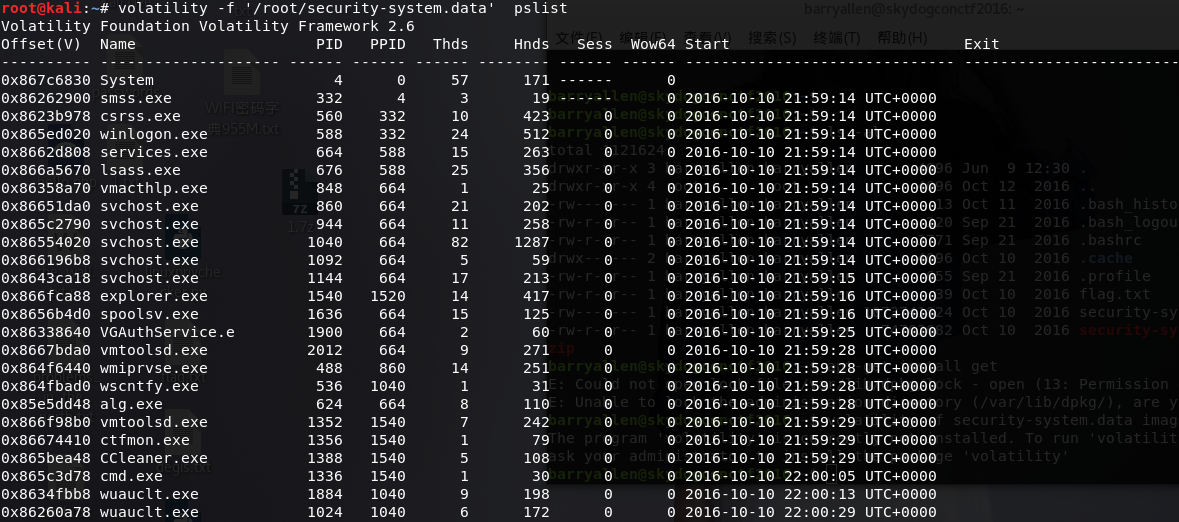Click the lsass.exe process name
Screen dimensions: 1179x522
[x=140, y=171]
